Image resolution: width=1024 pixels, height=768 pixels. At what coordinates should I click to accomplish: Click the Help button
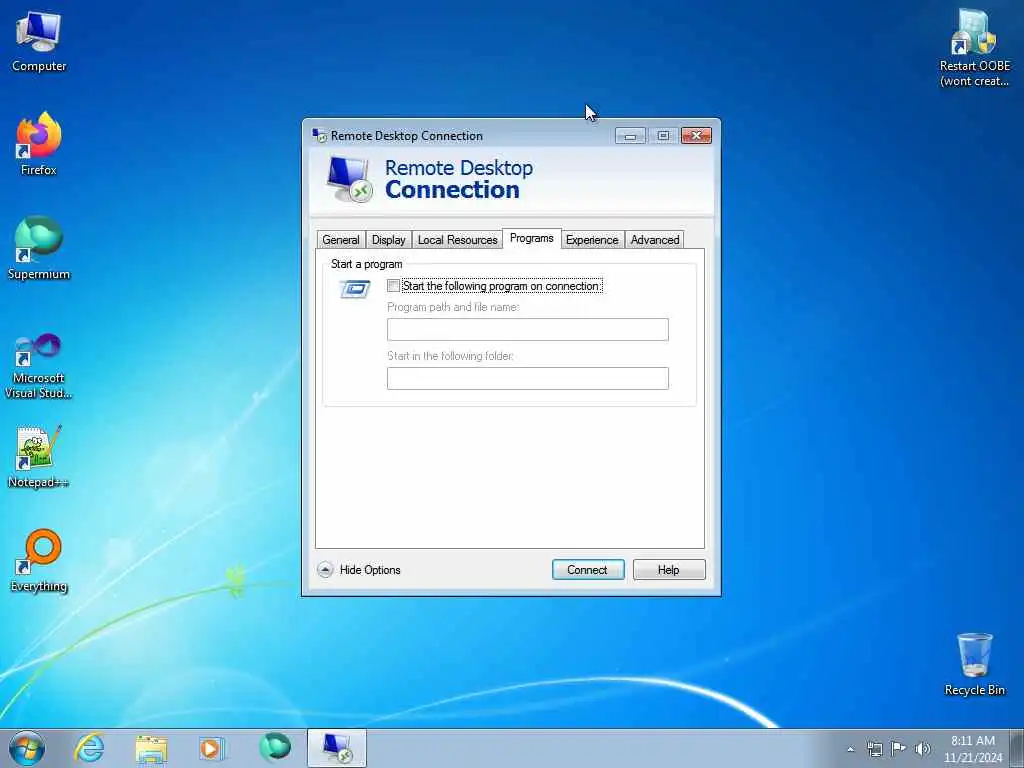(x=669, y=569)
